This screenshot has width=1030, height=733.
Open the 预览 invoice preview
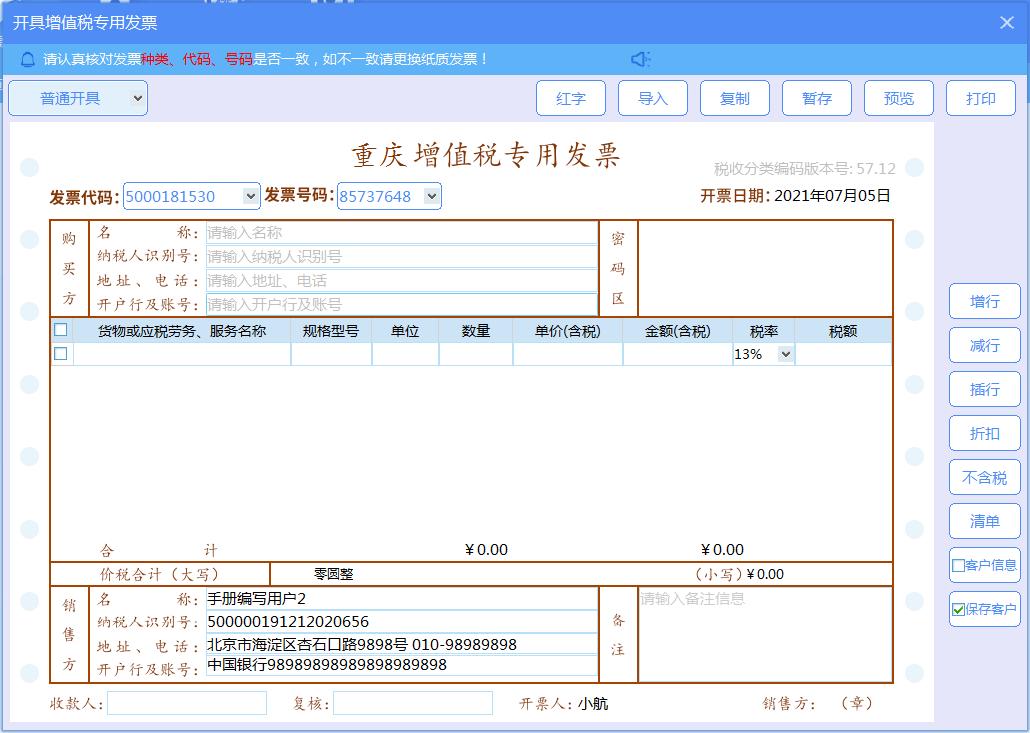(x=899, y=98)
